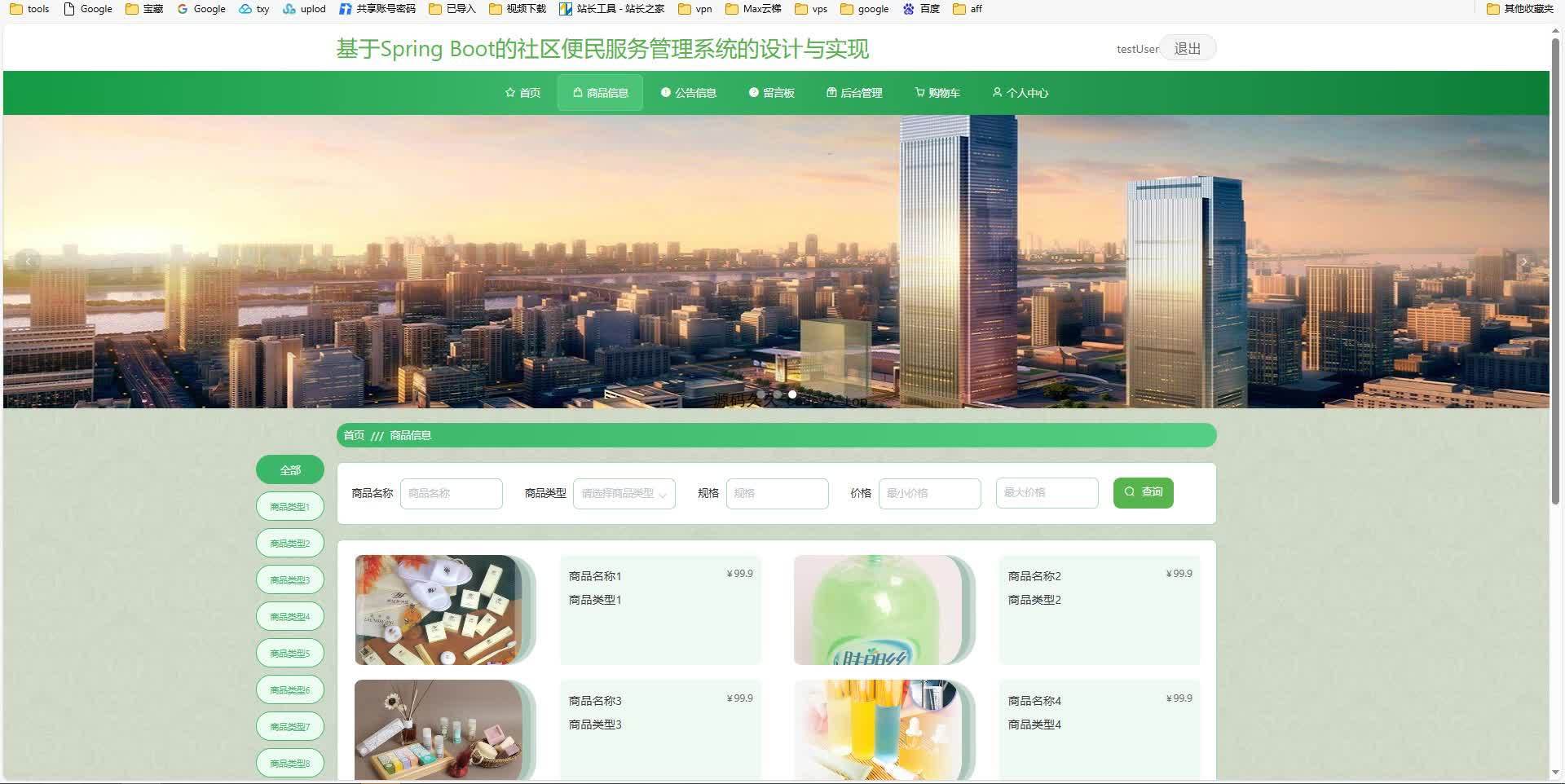Select the 商品信息 nav tab

(x=601, y=93)
